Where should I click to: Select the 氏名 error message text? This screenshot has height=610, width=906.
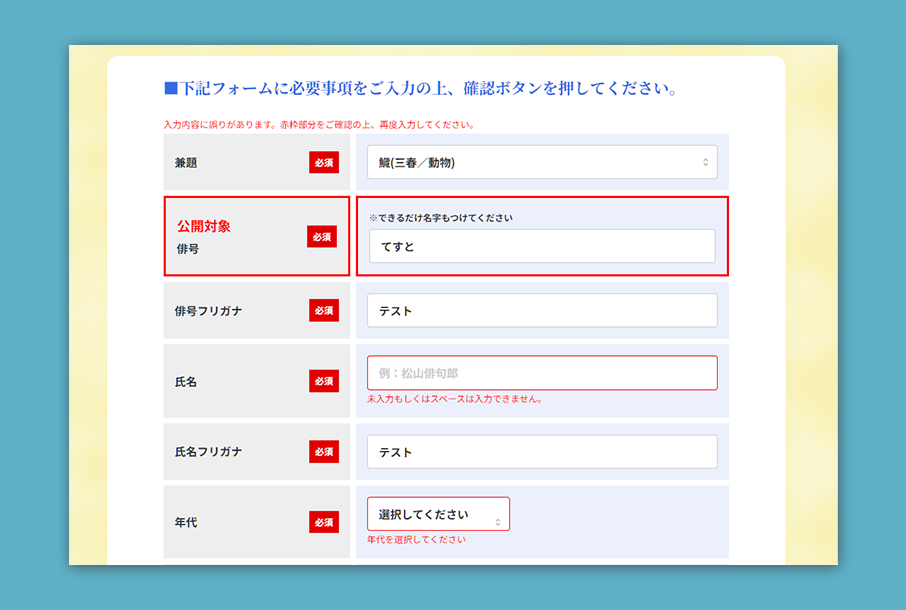coord(455,399)
